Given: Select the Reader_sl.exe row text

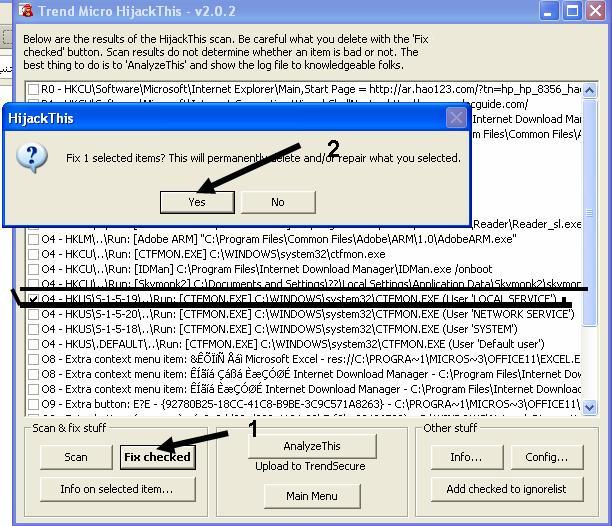Looking at the screenshot, I should tap(527, 224).
